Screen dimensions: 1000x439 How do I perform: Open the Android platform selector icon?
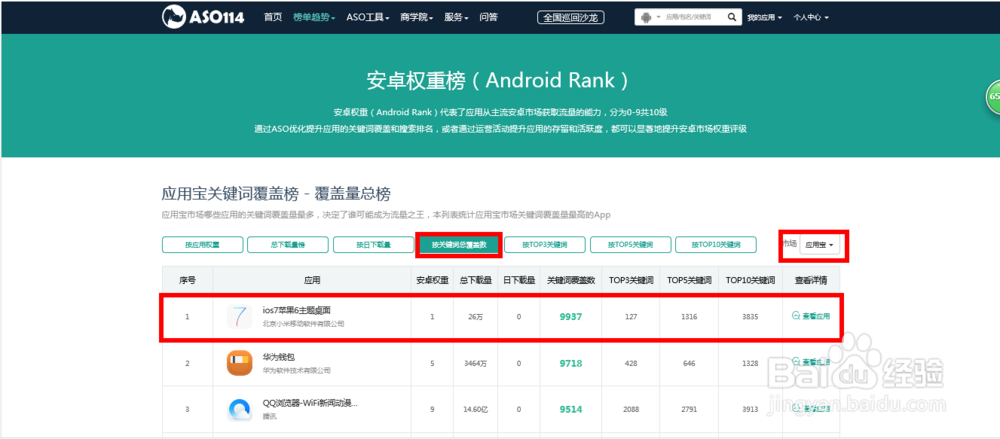click(x=647, y=17)
